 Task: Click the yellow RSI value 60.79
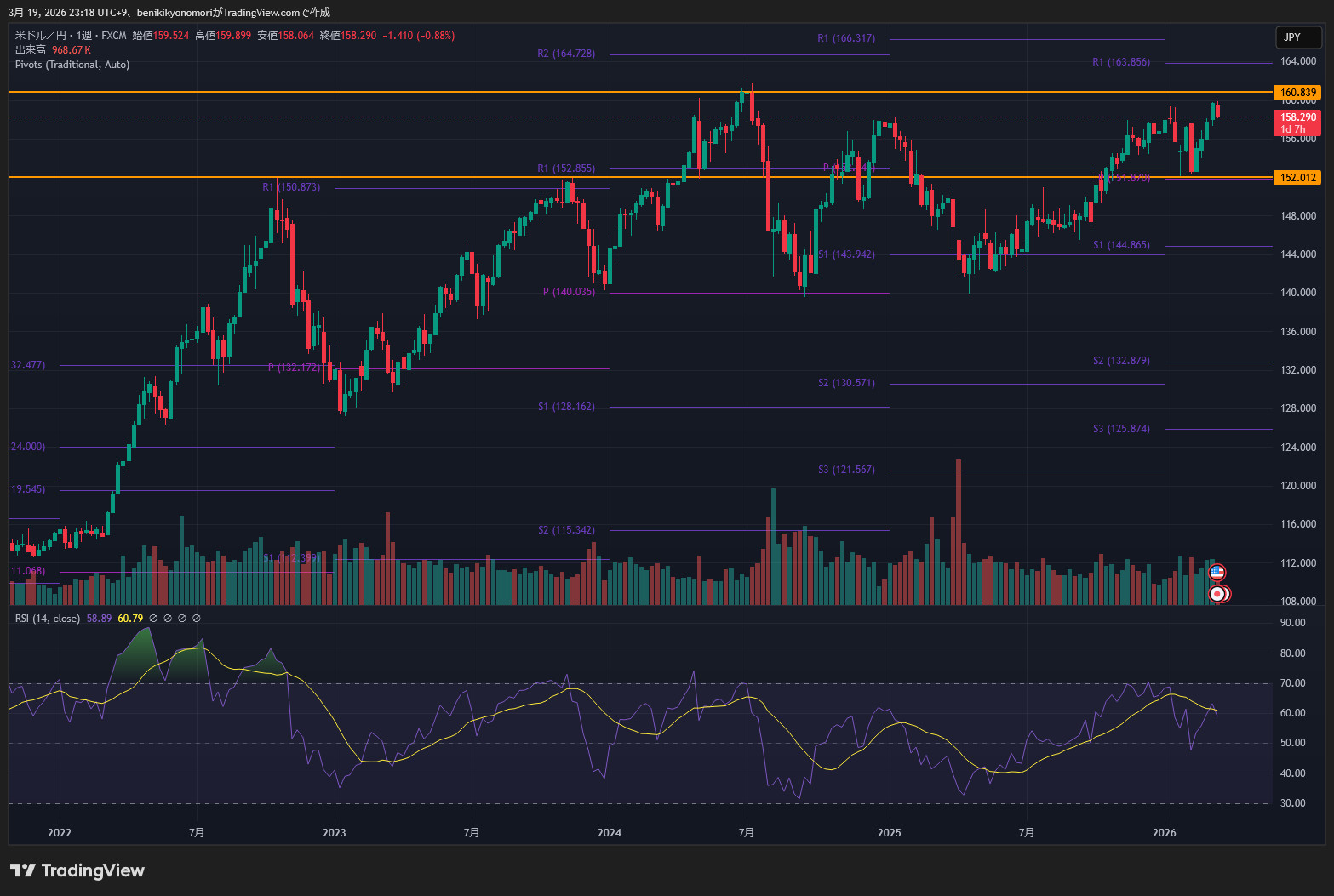[130, 619]
